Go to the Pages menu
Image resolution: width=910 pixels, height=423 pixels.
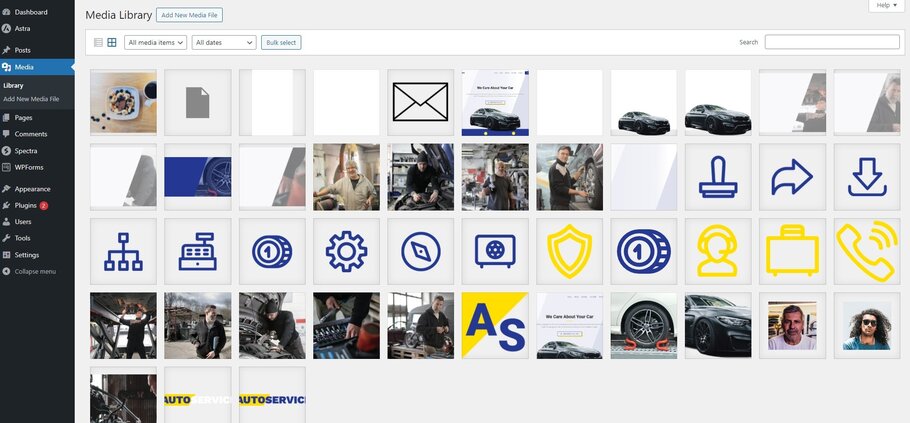click(24, 118)
